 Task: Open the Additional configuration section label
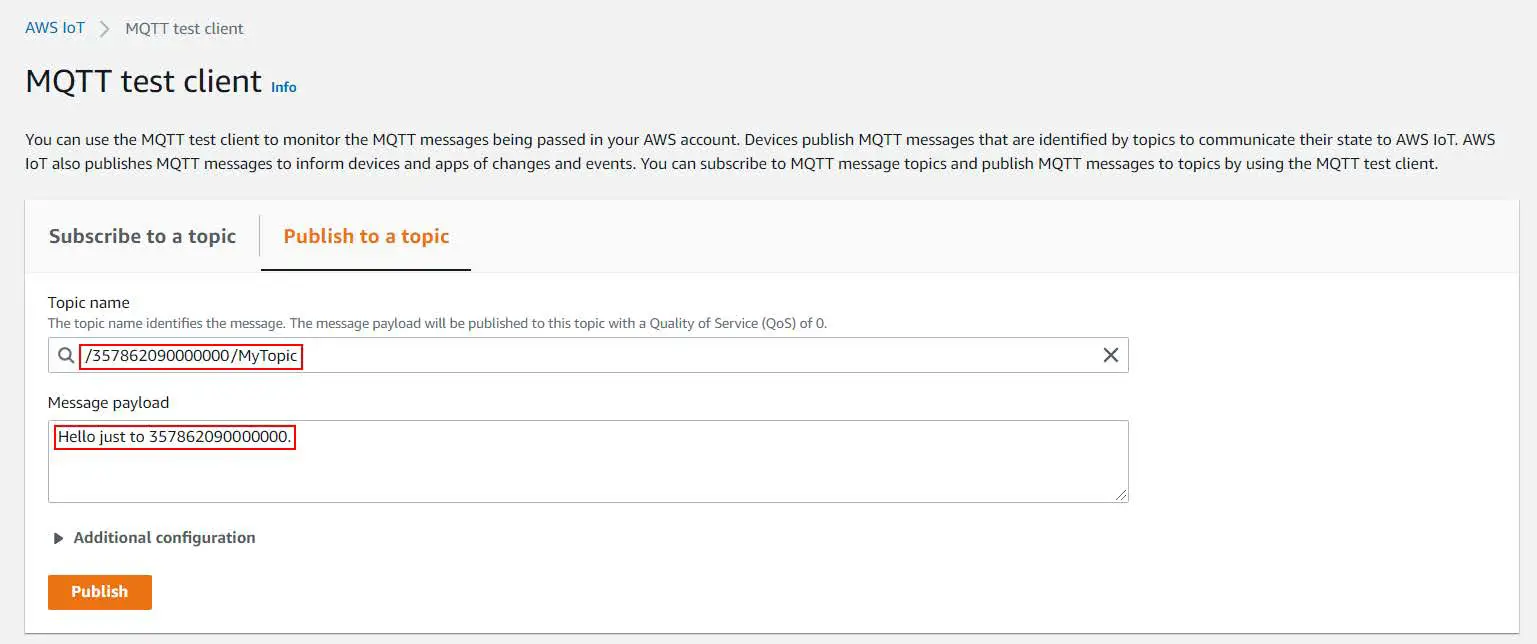point(164,538)
